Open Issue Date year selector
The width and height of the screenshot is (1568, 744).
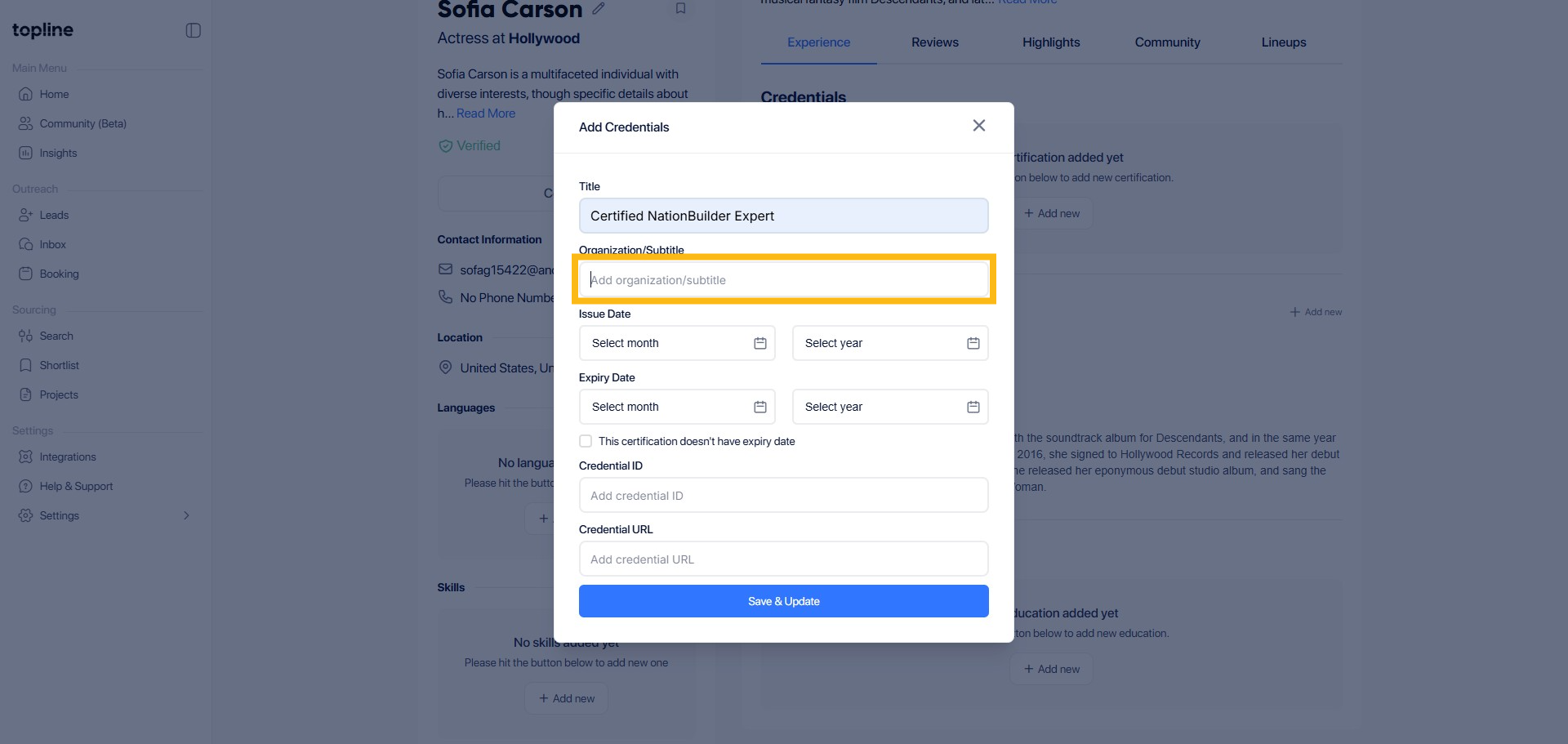(890, 343)
